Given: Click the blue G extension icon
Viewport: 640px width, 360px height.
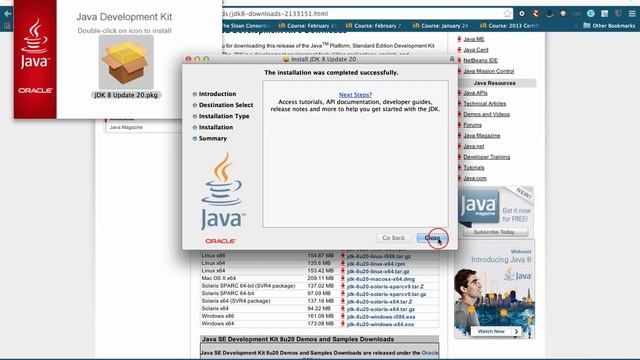Looking at the screenshot, I should pyautogui.click(x=590, y=13).
